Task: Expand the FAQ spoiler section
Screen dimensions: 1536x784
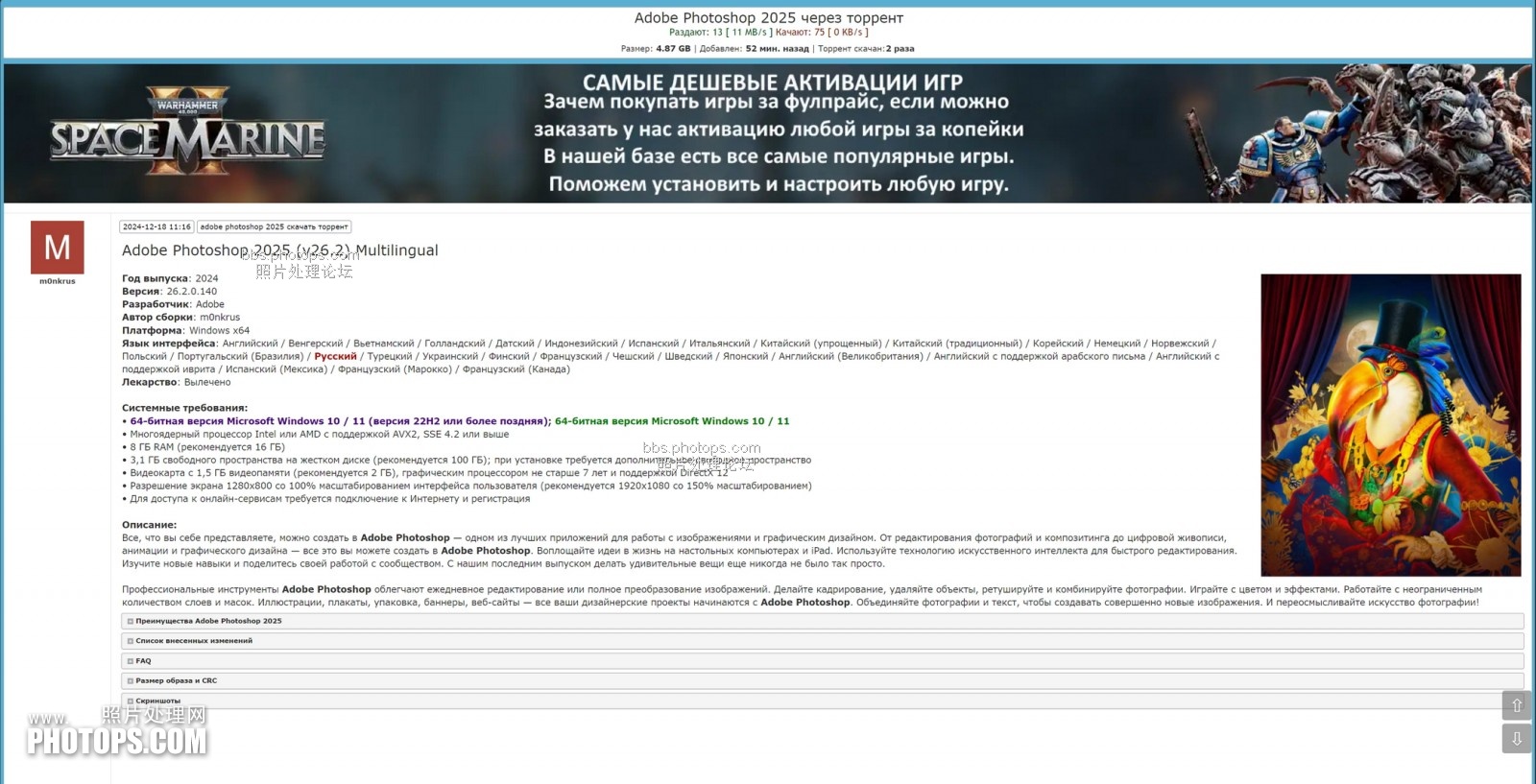Action: tap(822, 661)
